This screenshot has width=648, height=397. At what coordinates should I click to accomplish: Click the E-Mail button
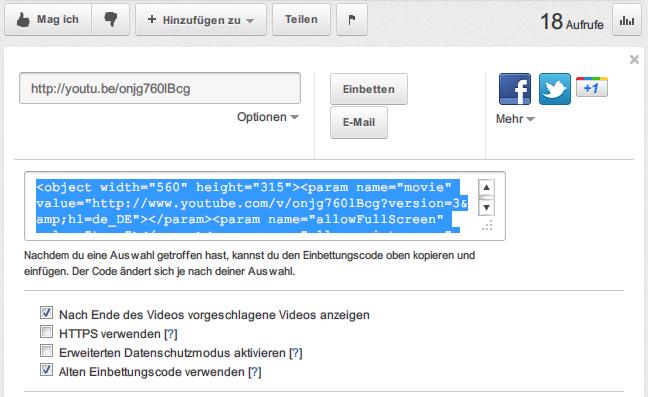coord(359,122)
